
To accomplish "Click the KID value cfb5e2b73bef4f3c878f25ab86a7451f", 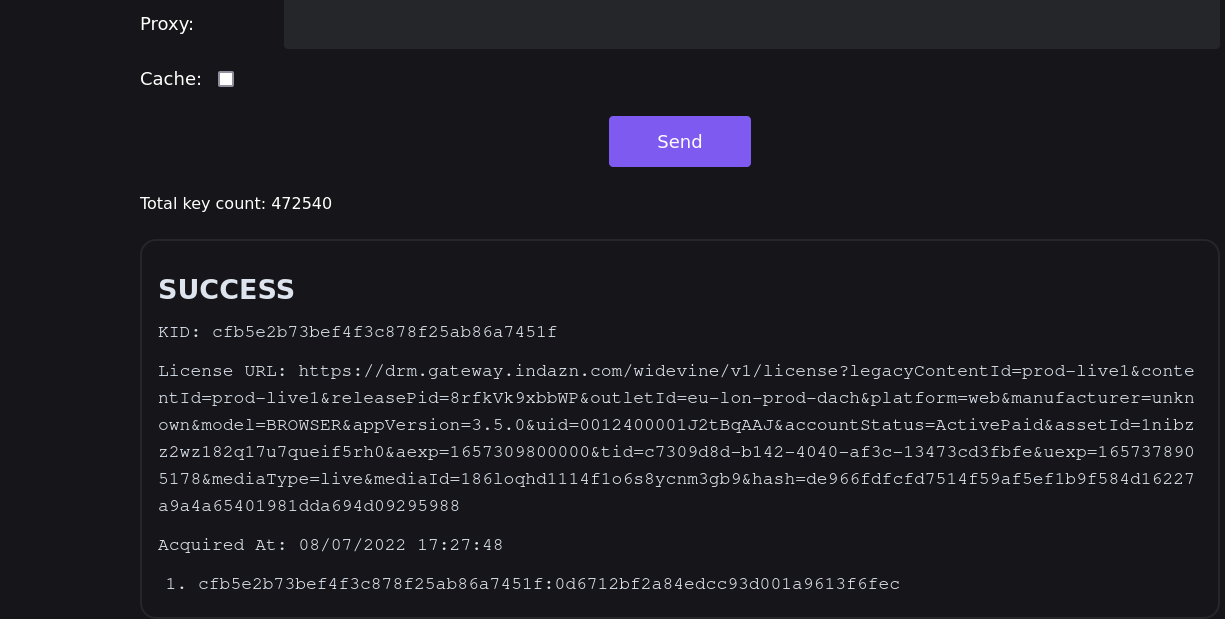I will point(384,332).
